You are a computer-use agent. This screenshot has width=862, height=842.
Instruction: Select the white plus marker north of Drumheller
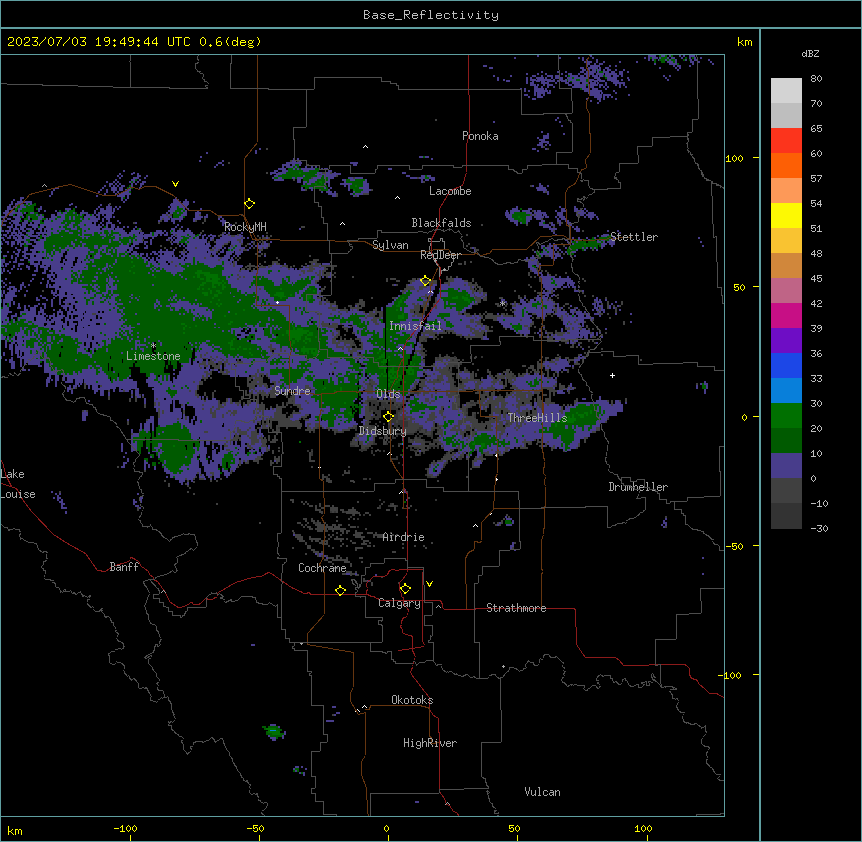click(x=612, y=375)
